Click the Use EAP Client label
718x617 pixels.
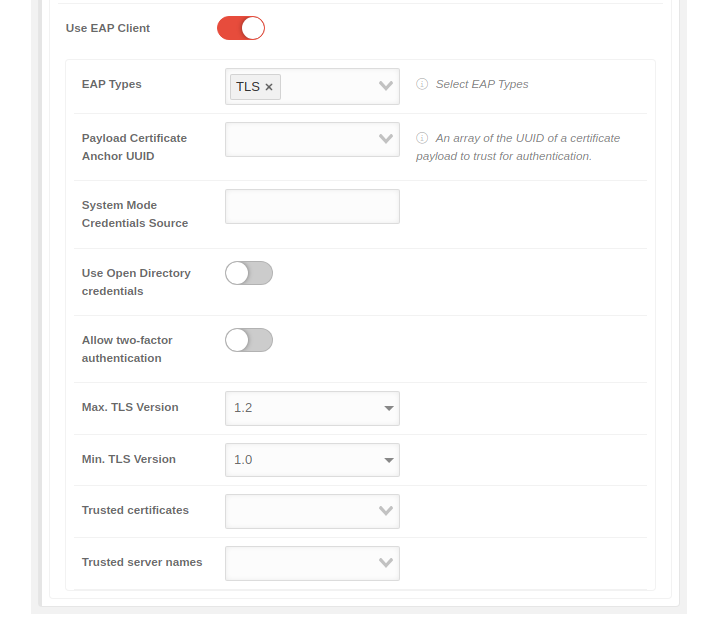coord(108,28)
